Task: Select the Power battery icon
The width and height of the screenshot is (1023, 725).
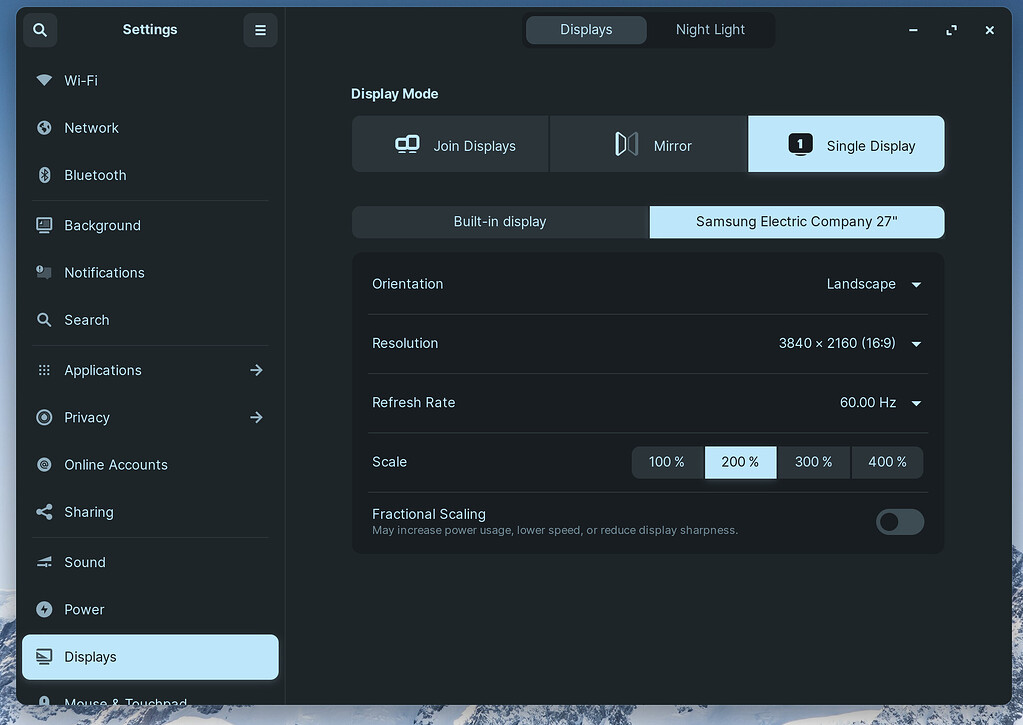Action: [x=43, y=609]
